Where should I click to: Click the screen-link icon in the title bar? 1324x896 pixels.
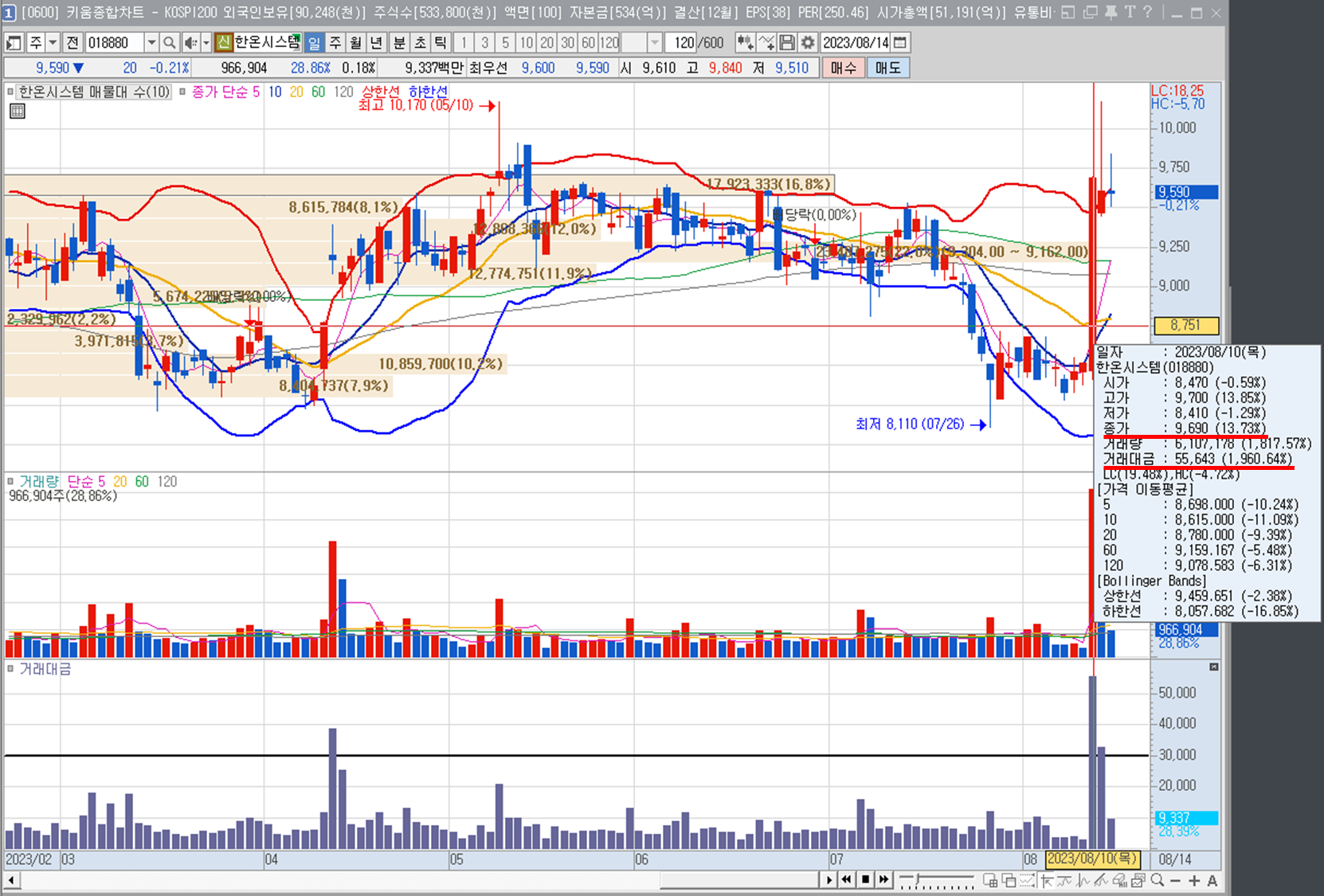1068,12
